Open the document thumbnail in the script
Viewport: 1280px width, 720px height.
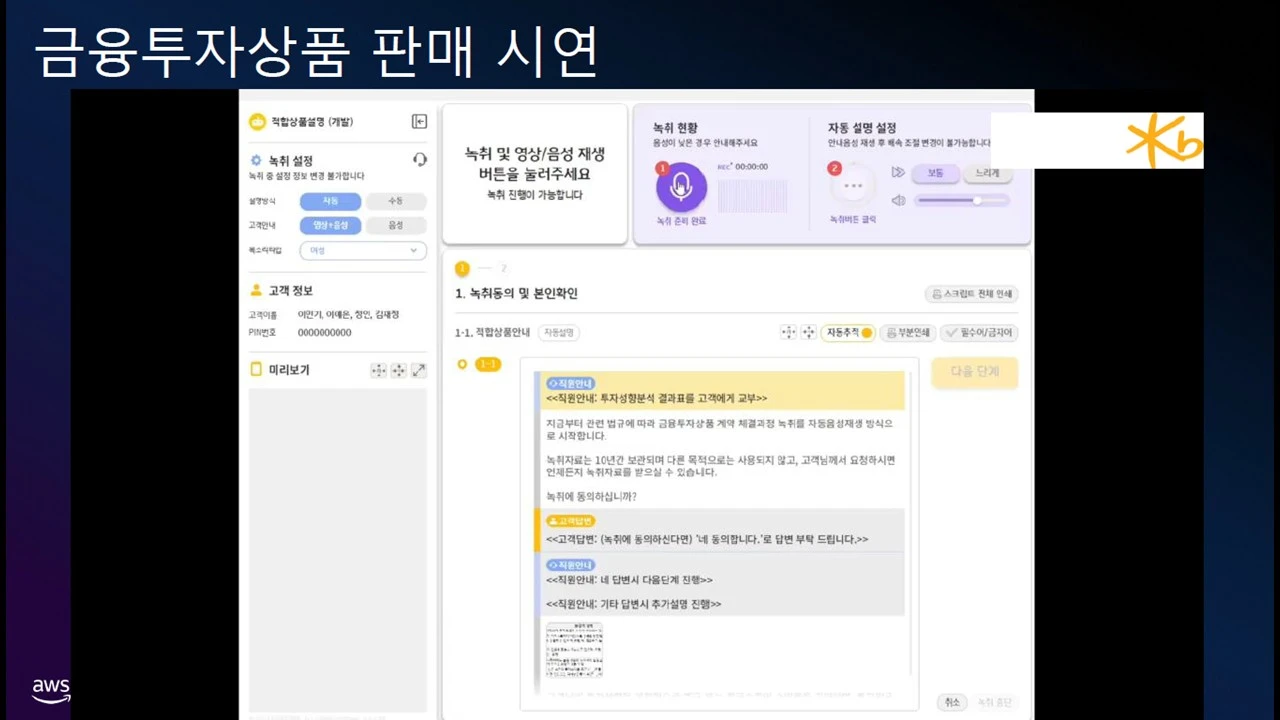[574, 650]
